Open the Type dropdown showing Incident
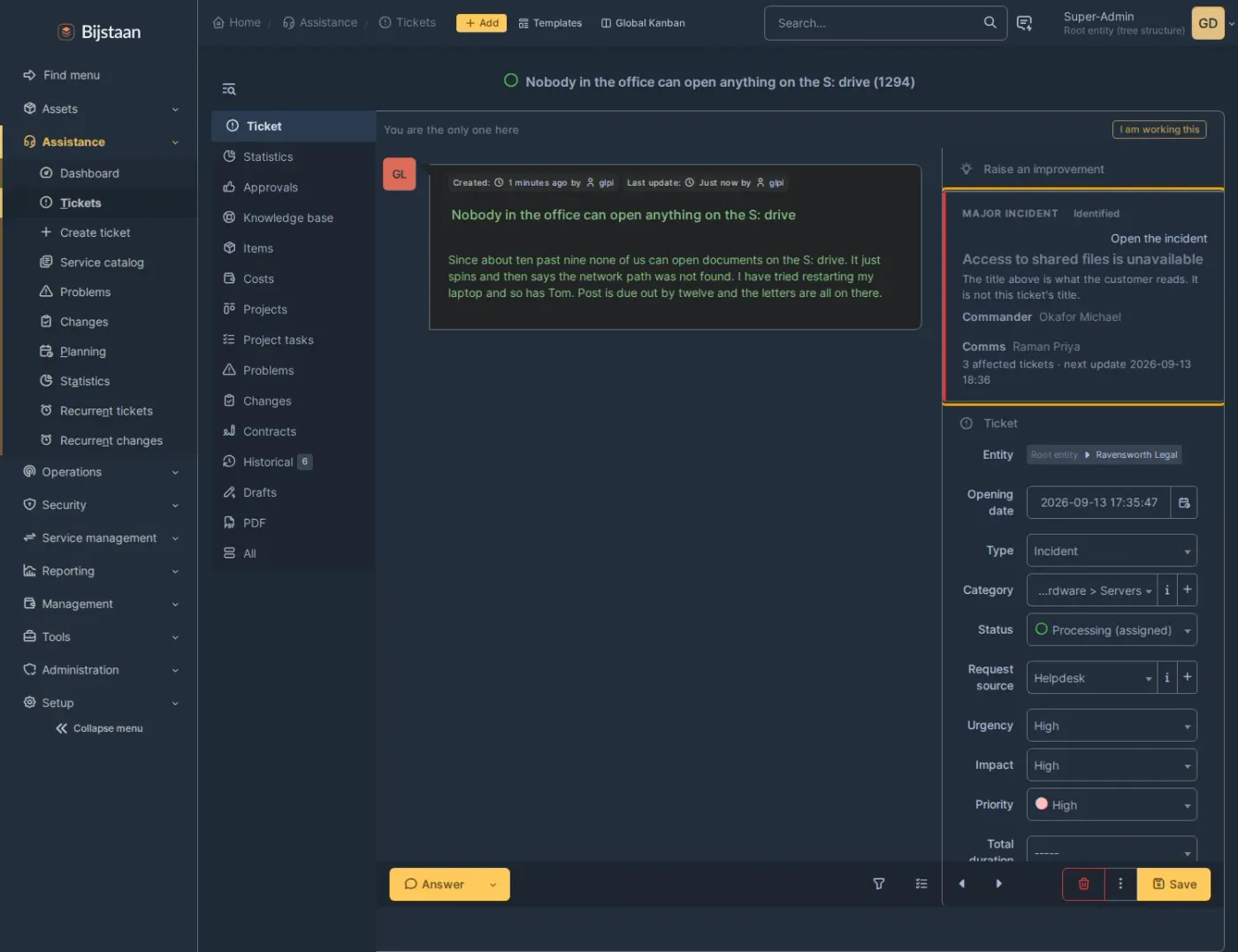 coord(1112,551)
